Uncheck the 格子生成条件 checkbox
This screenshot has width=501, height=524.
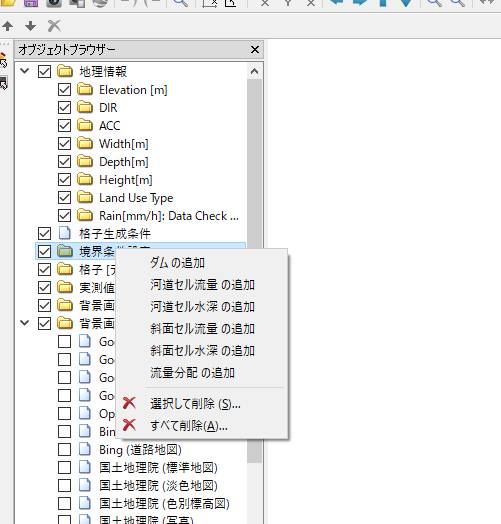(44, 234)
